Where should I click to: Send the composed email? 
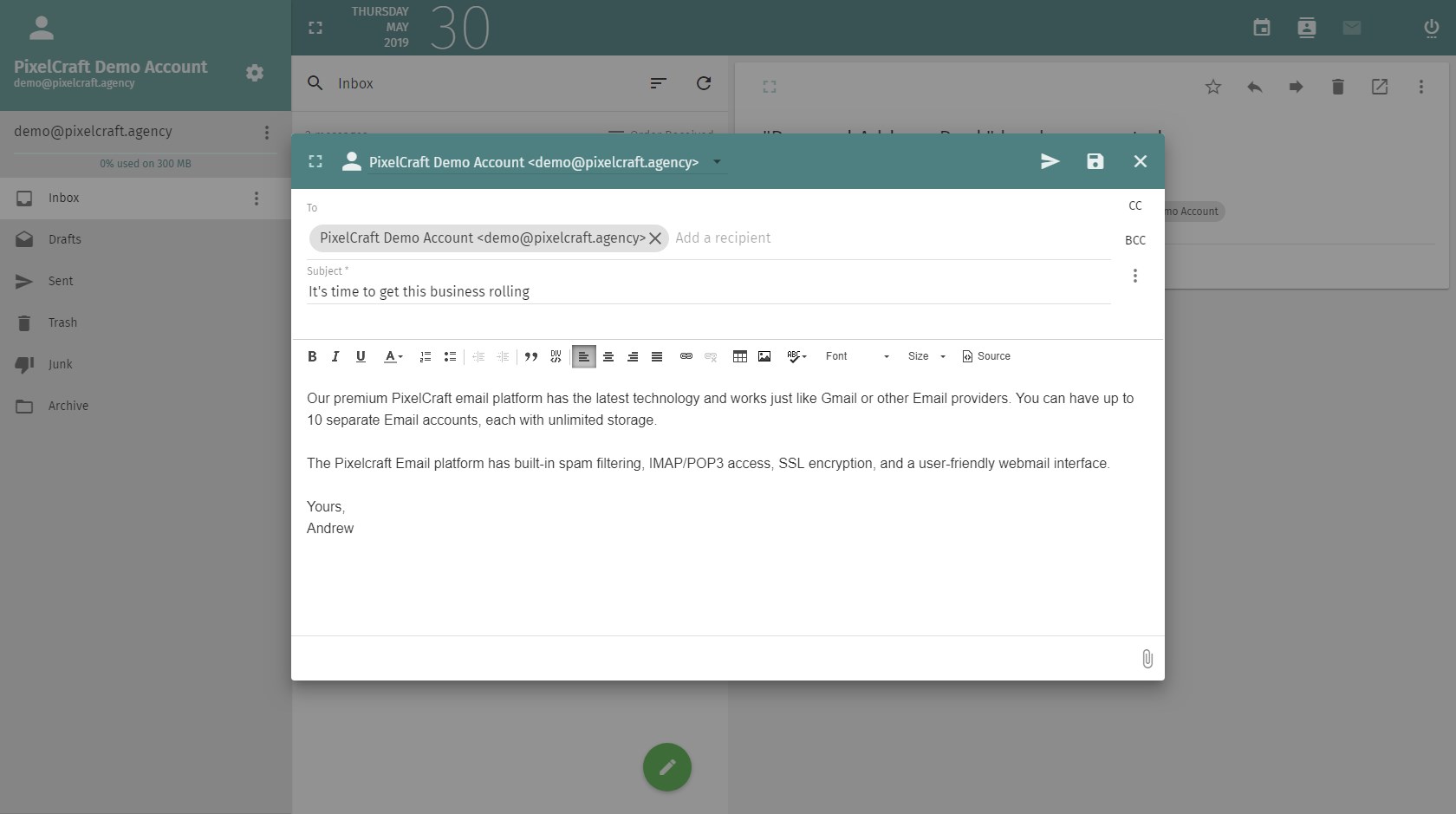tap(1050, 161)
